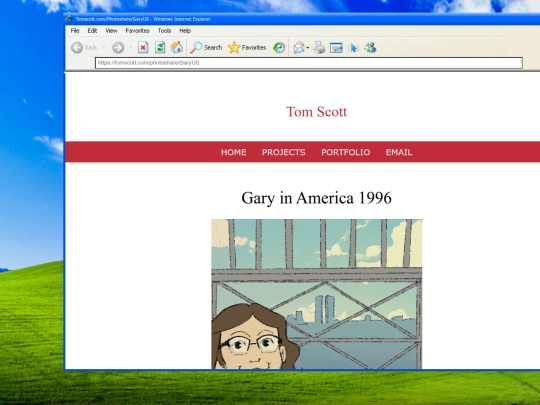Viewport: 540px width, 405px height.
Task: Open the File menu
Action: pyautogui.click(x=75, y=31)
